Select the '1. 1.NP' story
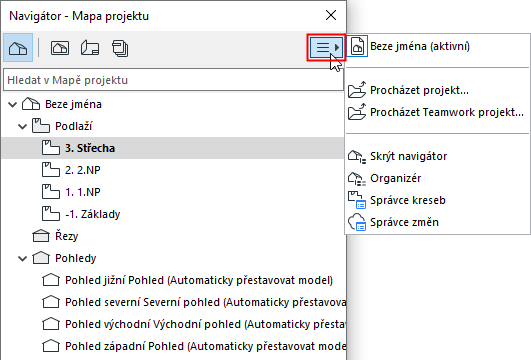This screenshot has width=531, height=360. coord(173,192)
